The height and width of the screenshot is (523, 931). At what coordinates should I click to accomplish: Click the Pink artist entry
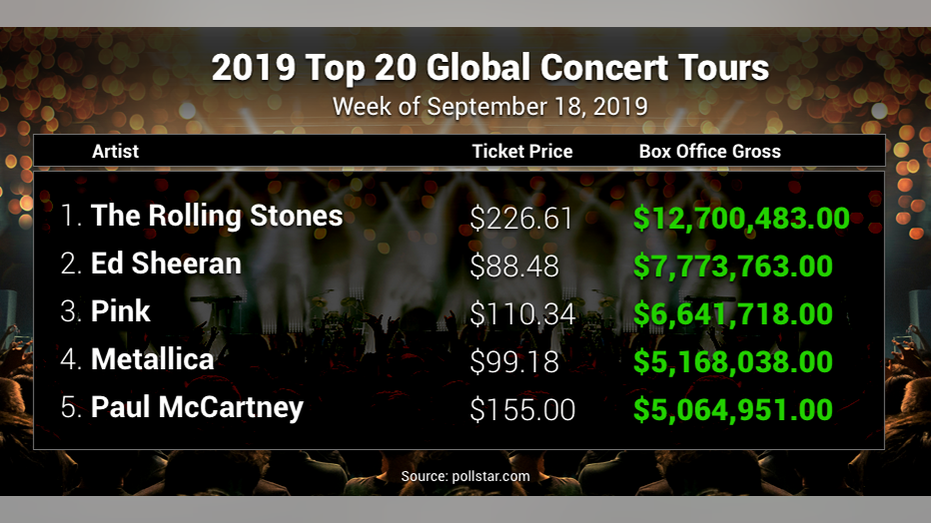coord(121,311)
